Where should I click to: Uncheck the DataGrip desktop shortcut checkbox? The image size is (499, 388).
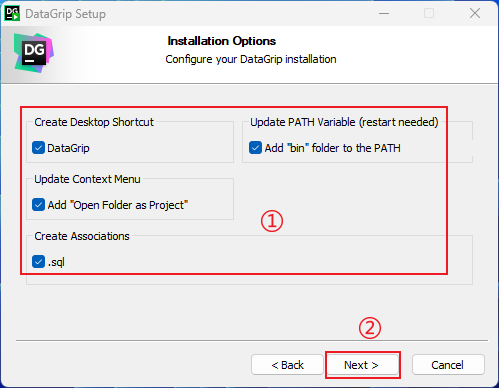point(38,148)
